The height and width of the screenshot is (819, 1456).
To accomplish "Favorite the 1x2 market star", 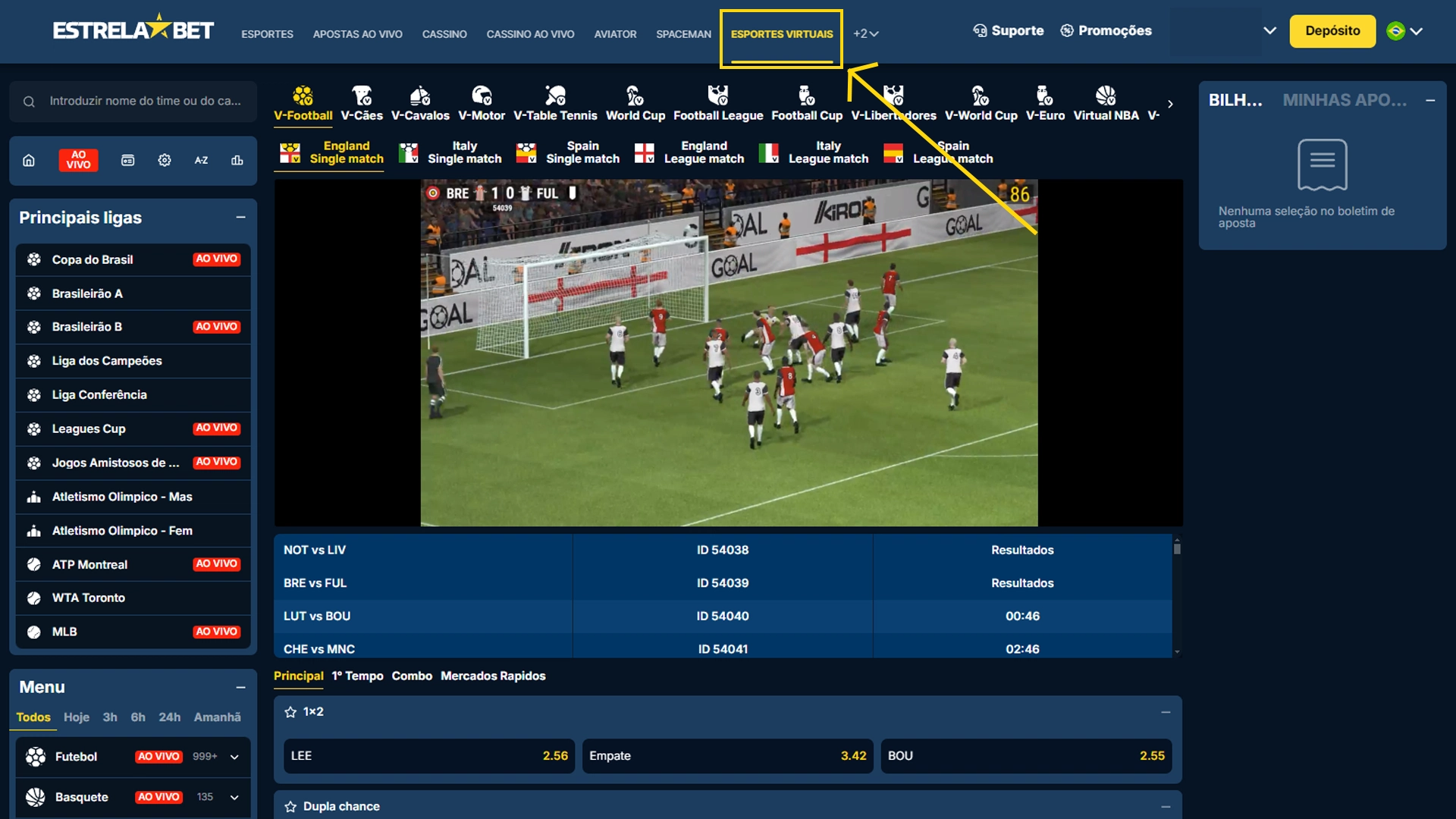I will (290, 712).
